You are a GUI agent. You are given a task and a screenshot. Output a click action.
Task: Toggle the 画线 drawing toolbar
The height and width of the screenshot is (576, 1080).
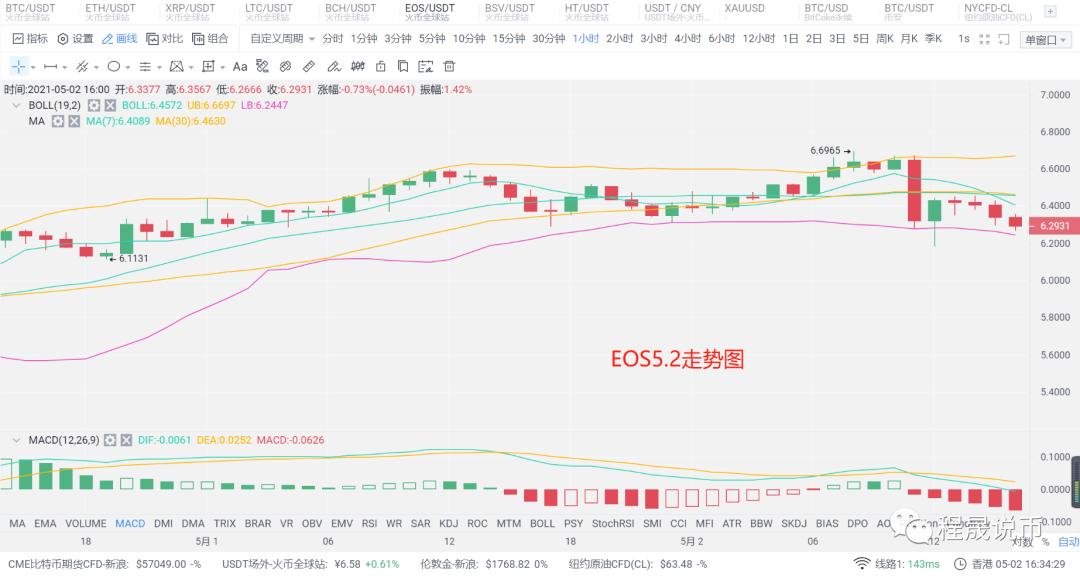tap(119, 39)
